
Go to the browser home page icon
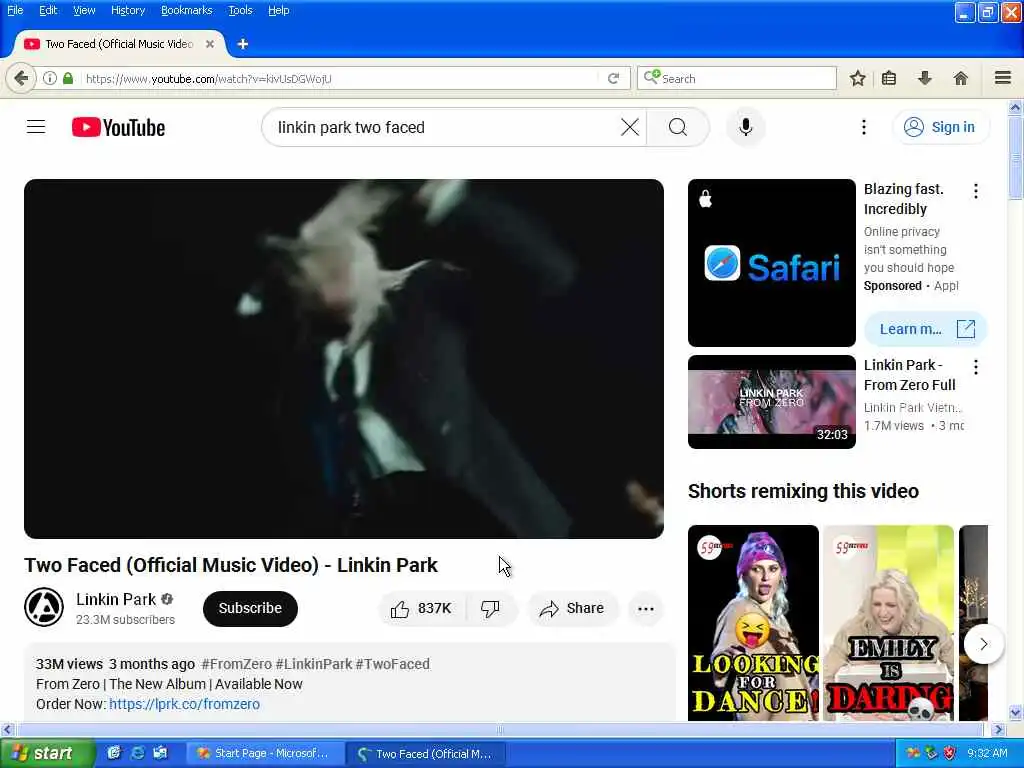click(960, 78)
